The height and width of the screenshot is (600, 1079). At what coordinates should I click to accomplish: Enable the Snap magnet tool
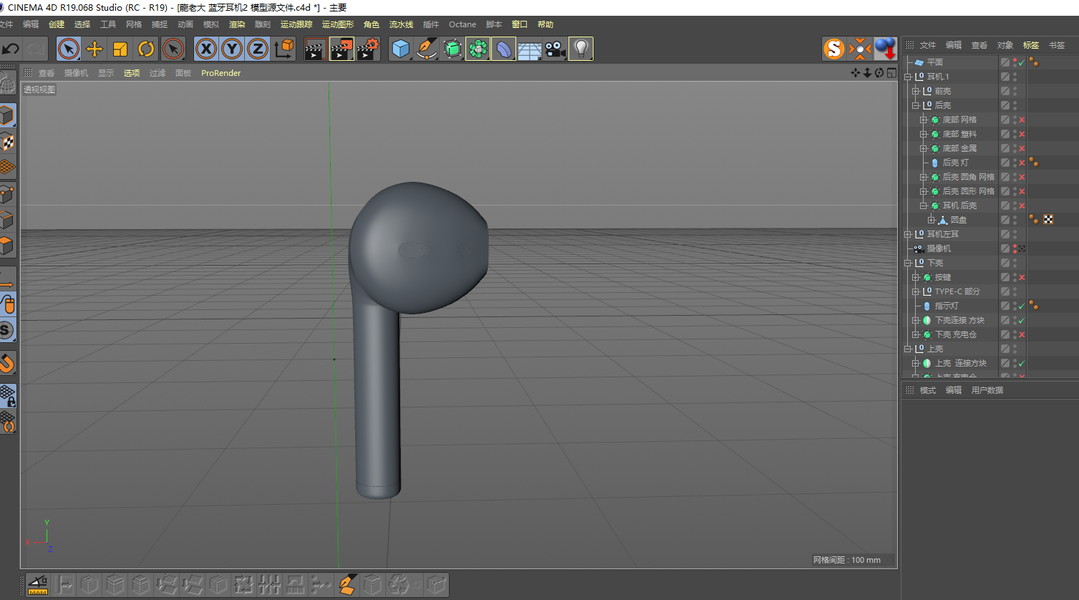click(x=7, y=363)
